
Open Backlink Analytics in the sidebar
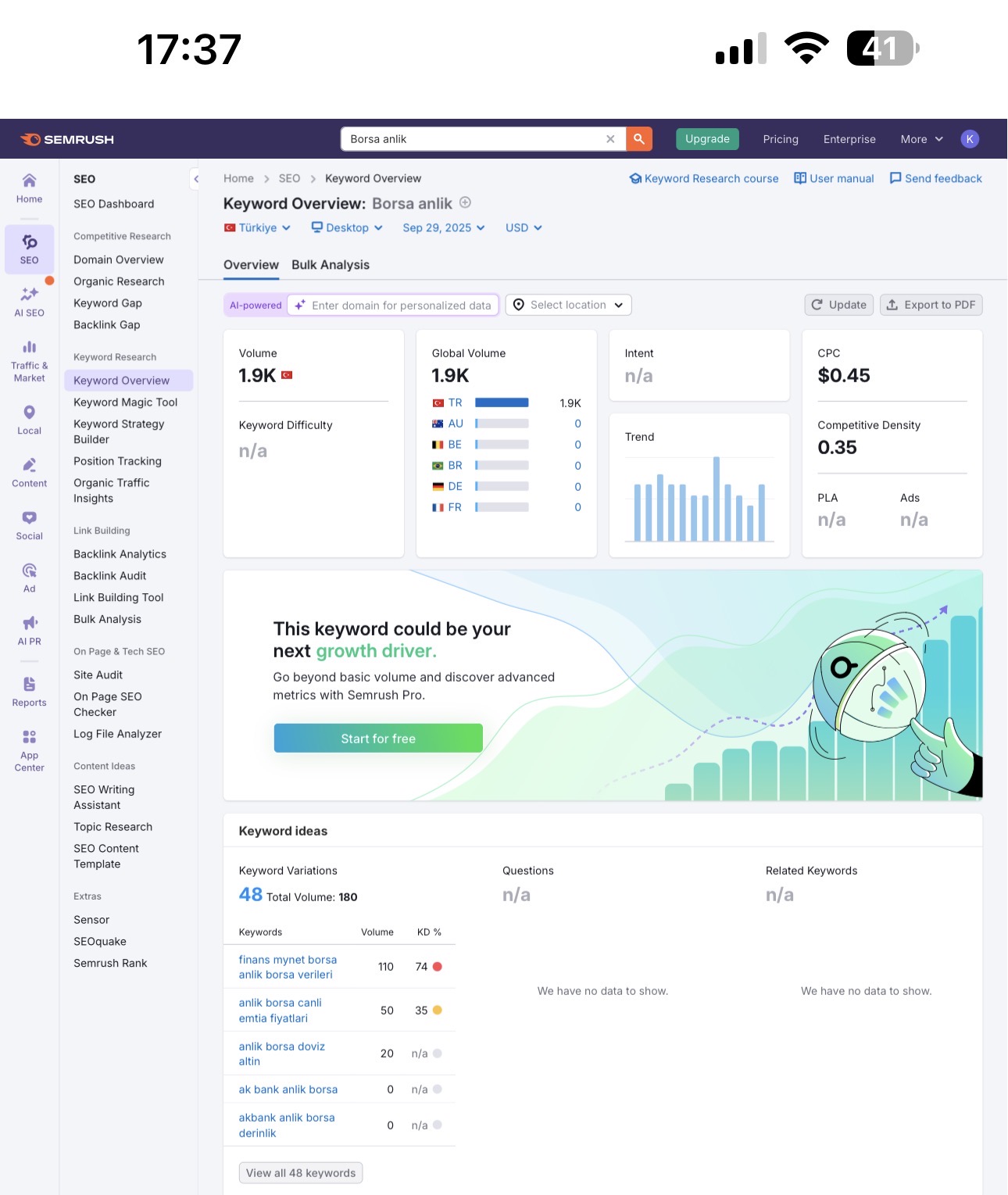(x=120, y=554)
